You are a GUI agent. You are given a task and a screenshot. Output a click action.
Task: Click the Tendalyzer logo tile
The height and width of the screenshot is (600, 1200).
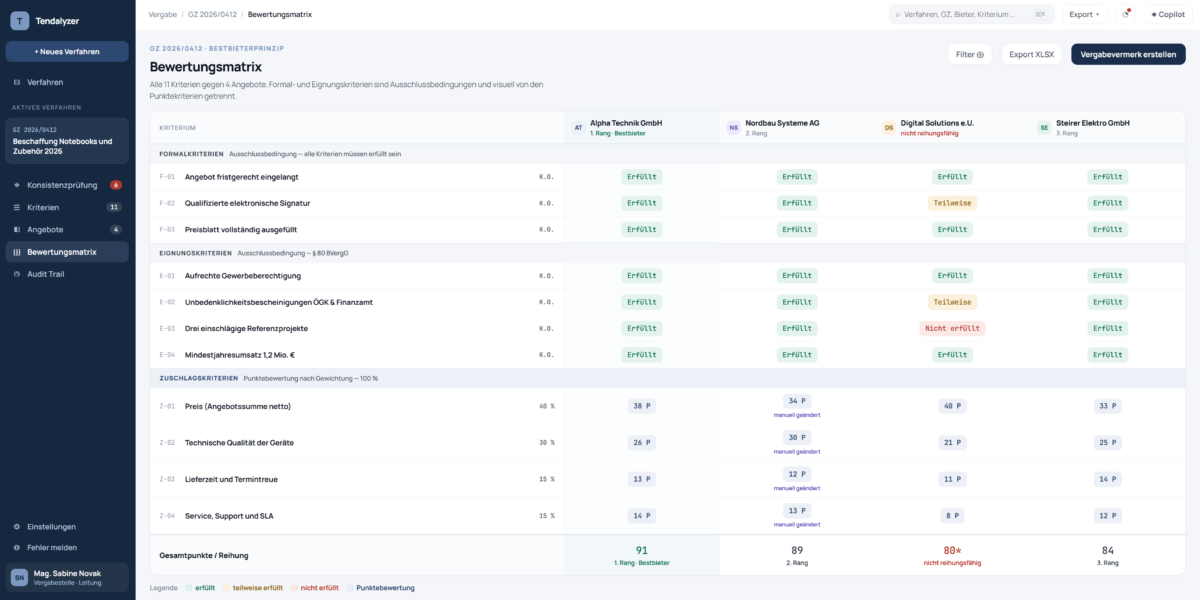[19, 20]
